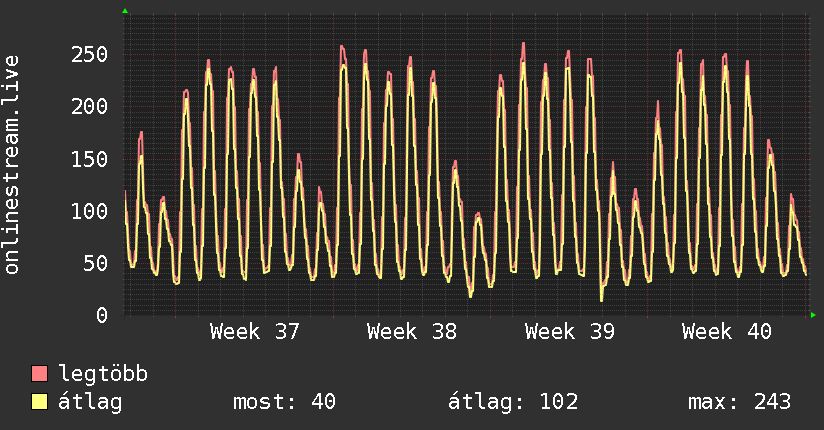Viewport: 824px width, 430px height.
Task: Click the green arrow atop the y-axis
Action: click(x=125, y=11)
